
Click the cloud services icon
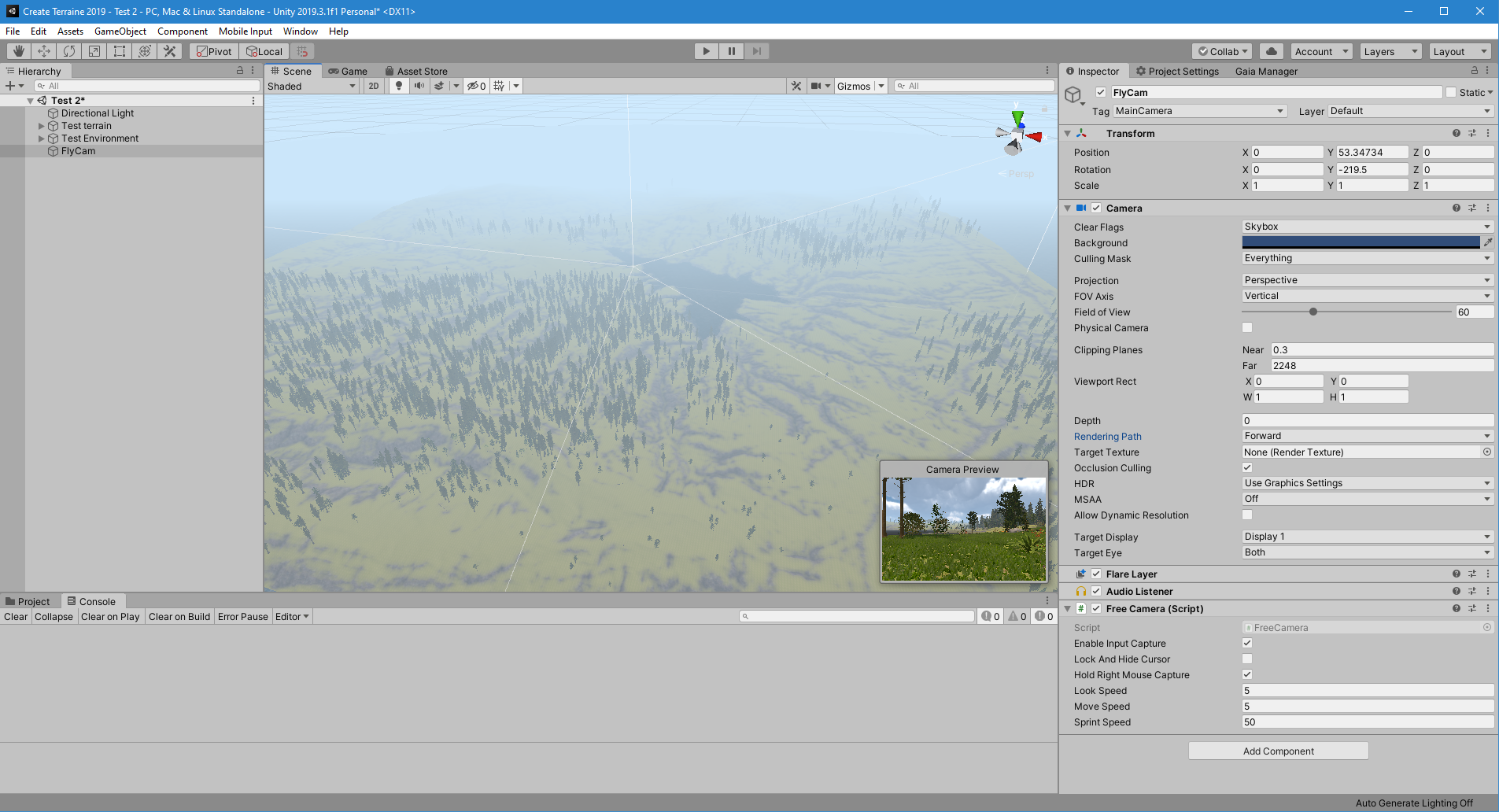[x=1272, y=51]
